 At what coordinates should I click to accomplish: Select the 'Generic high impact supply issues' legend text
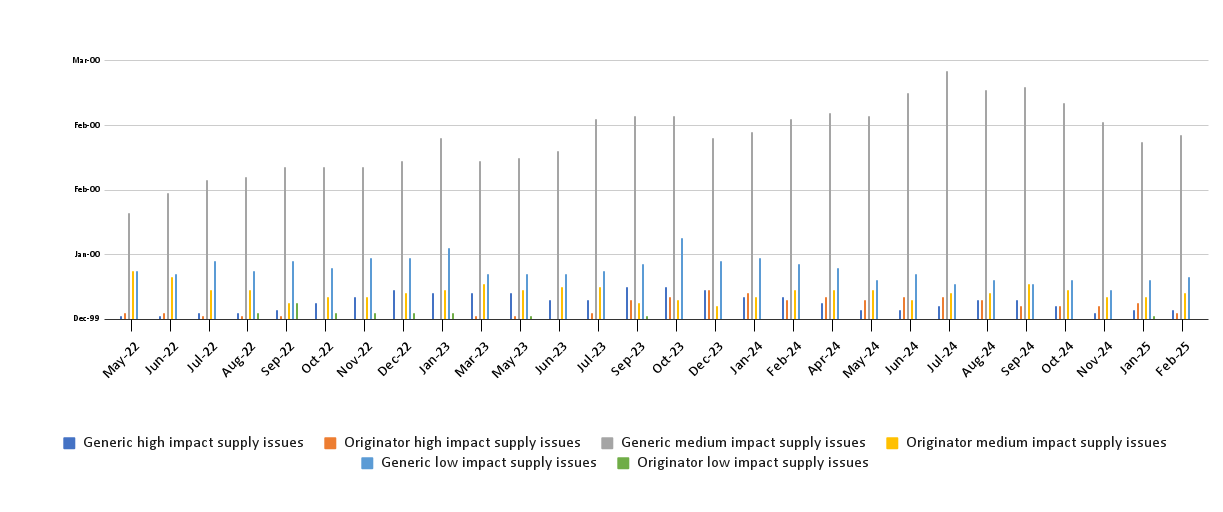[193, 443]
